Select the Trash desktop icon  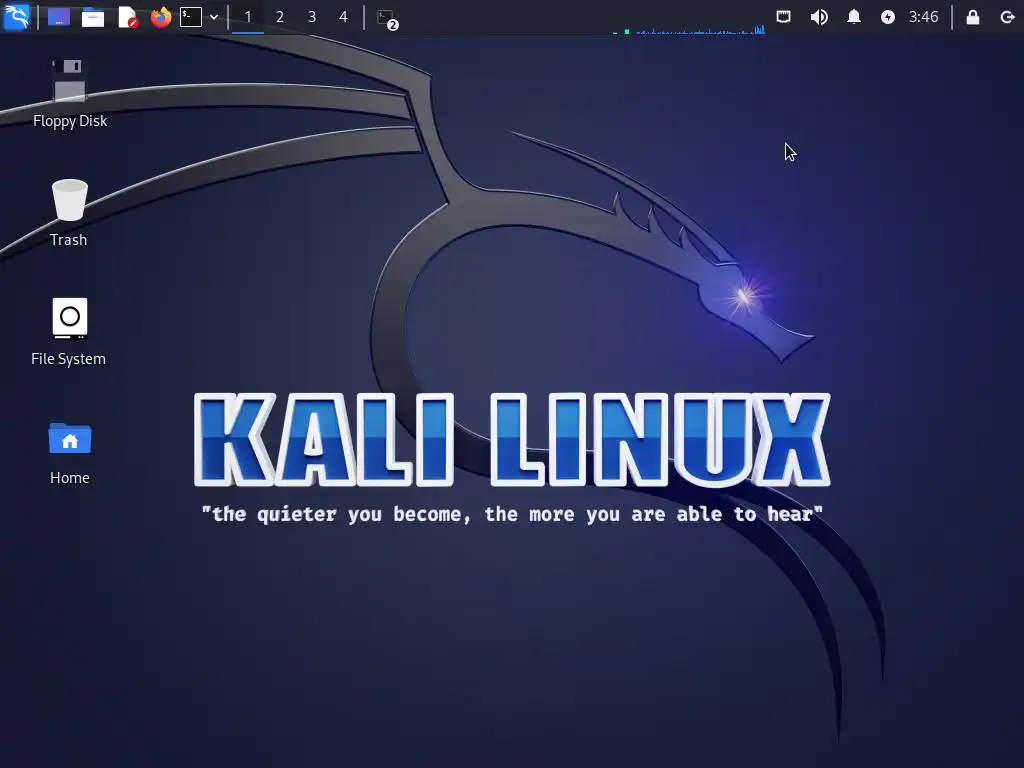tap(69, 213)
